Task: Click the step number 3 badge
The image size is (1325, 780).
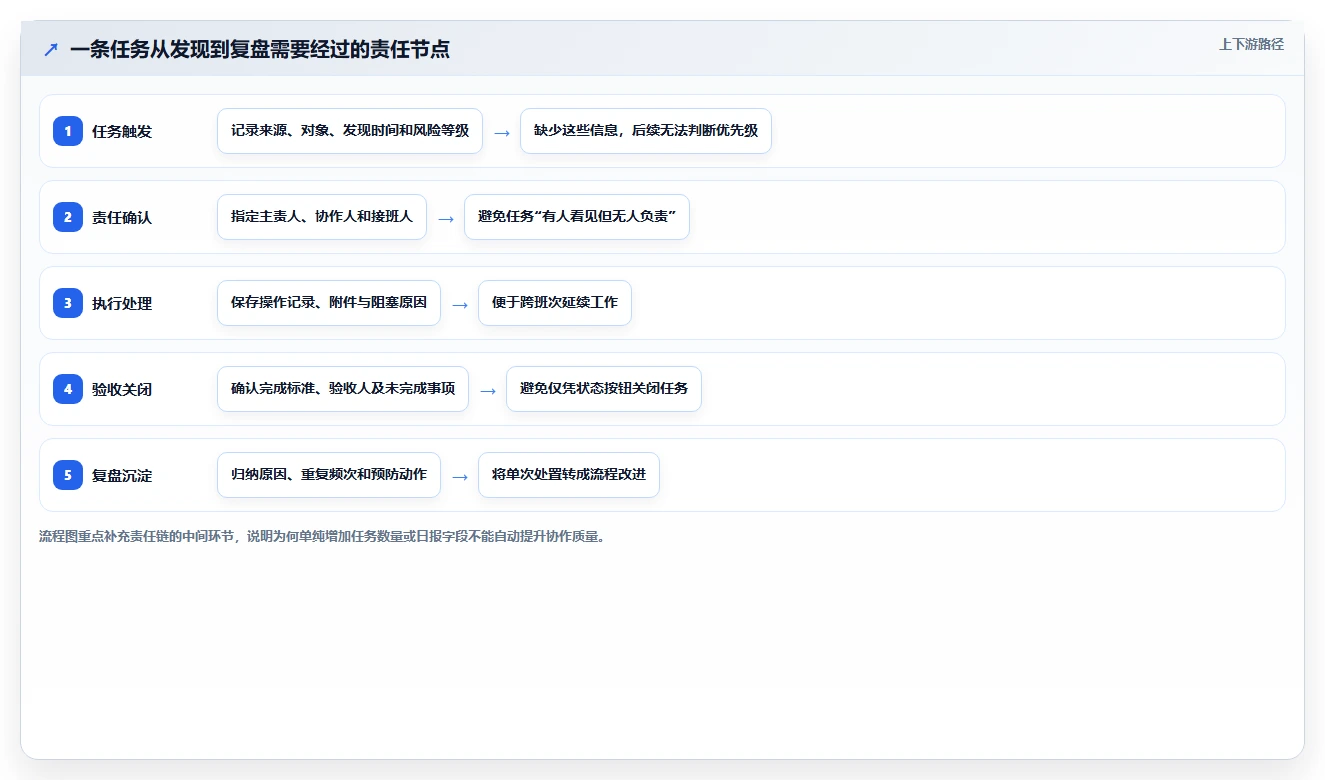Action: (x=68, y=303)
